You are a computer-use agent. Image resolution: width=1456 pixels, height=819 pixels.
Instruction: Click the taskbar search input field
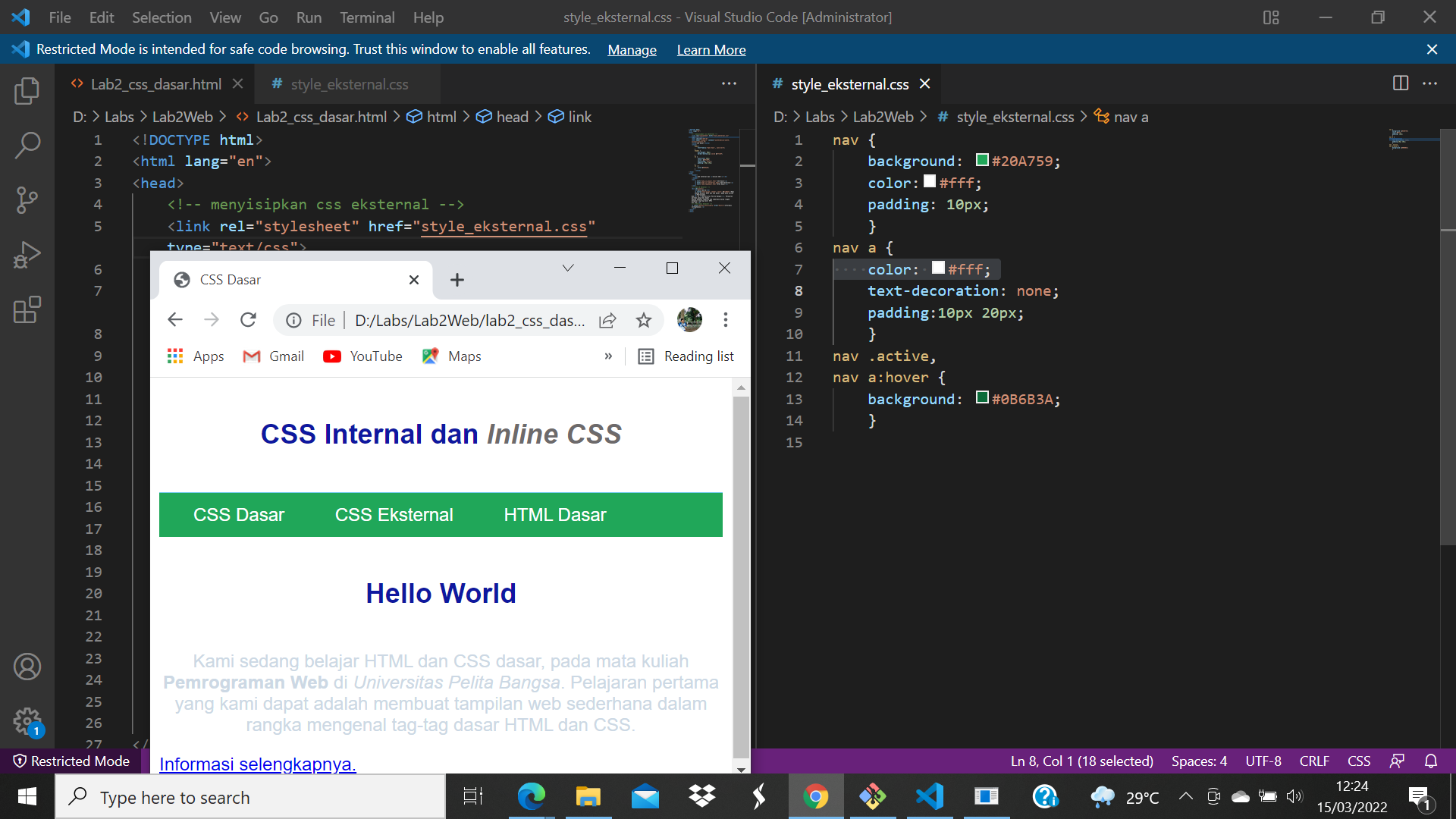[x=250, y=797]
